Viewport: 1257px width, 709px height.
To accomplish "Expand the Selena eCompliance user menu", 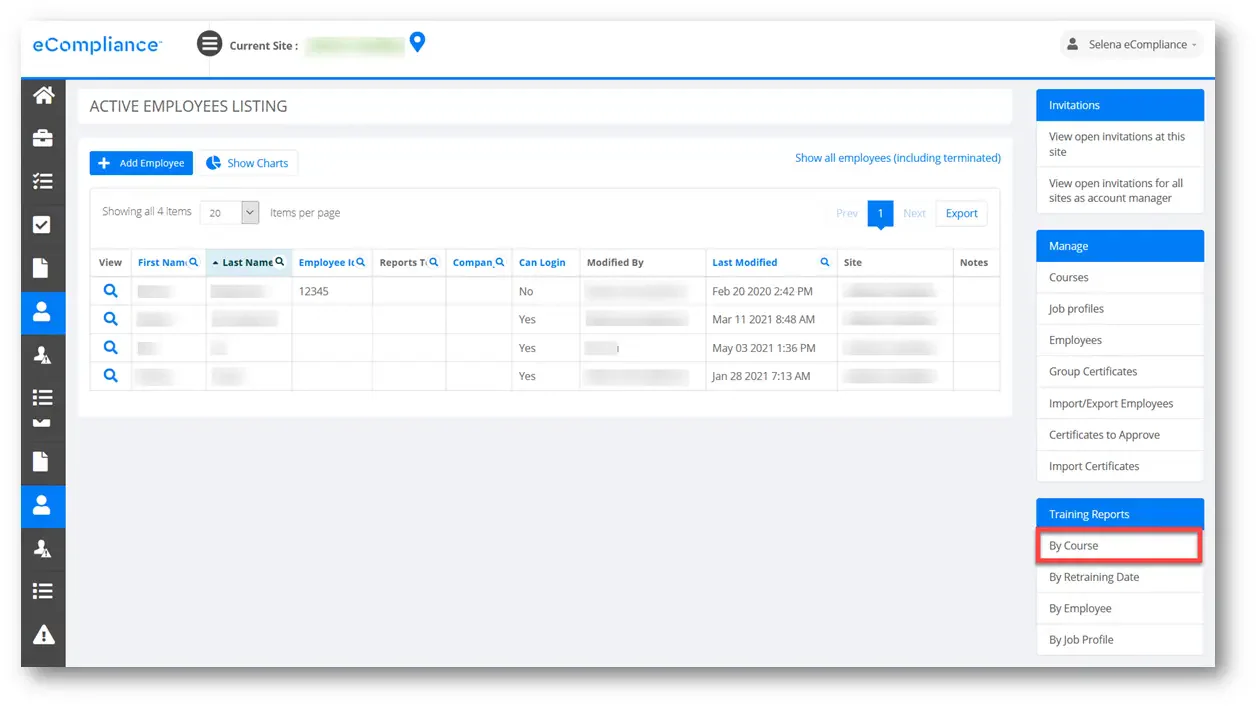I will pyautogui.click(x=1131, y=44).
